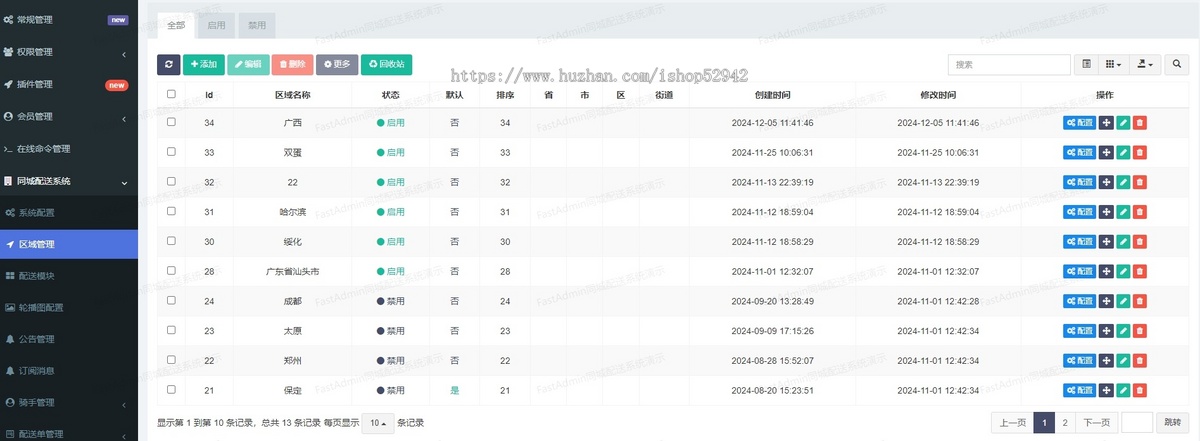Screen dimensions: 1200x441
Task: Click edit pencil icon for 绥化 row
Action: 1123,242
